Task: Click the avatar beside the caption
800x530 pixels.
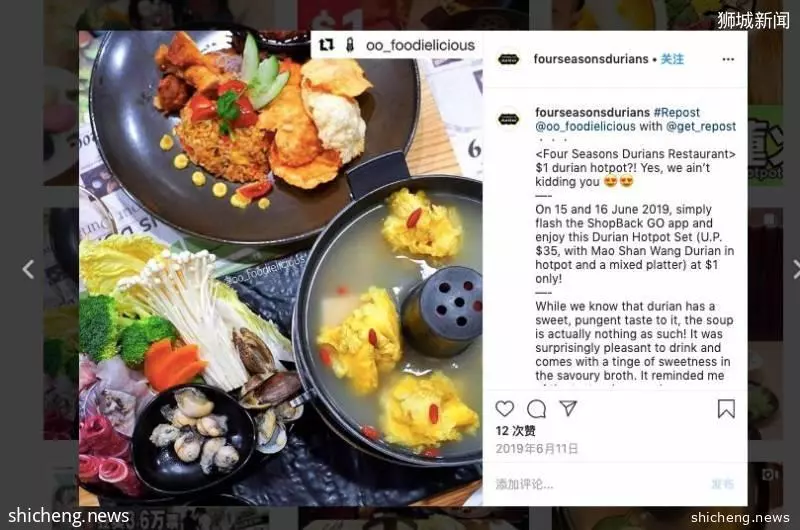Action: pyautogui.click(x=508, y=119)
